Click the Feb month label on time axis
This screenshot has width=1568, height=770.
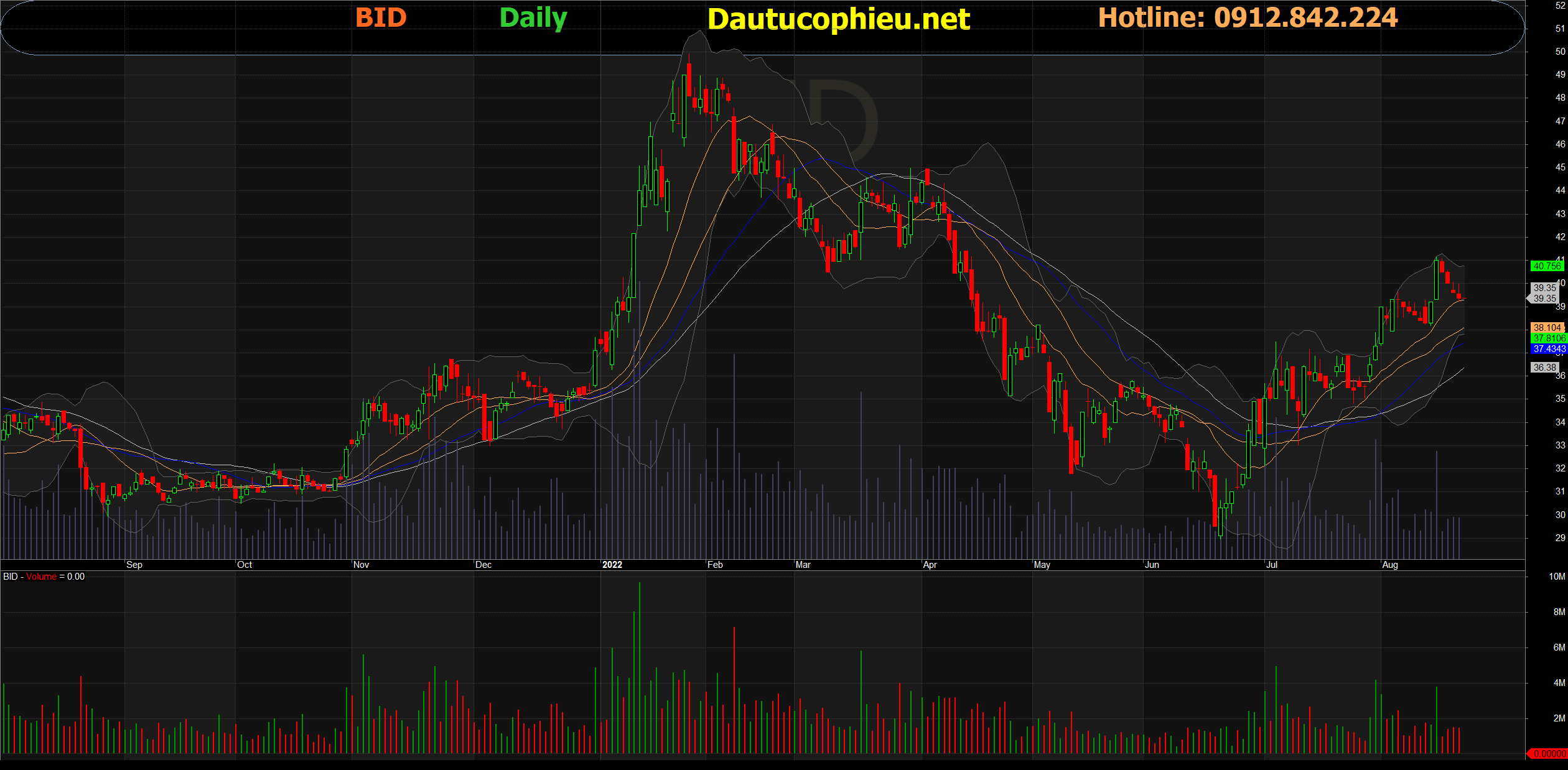(x=715, y=565)
